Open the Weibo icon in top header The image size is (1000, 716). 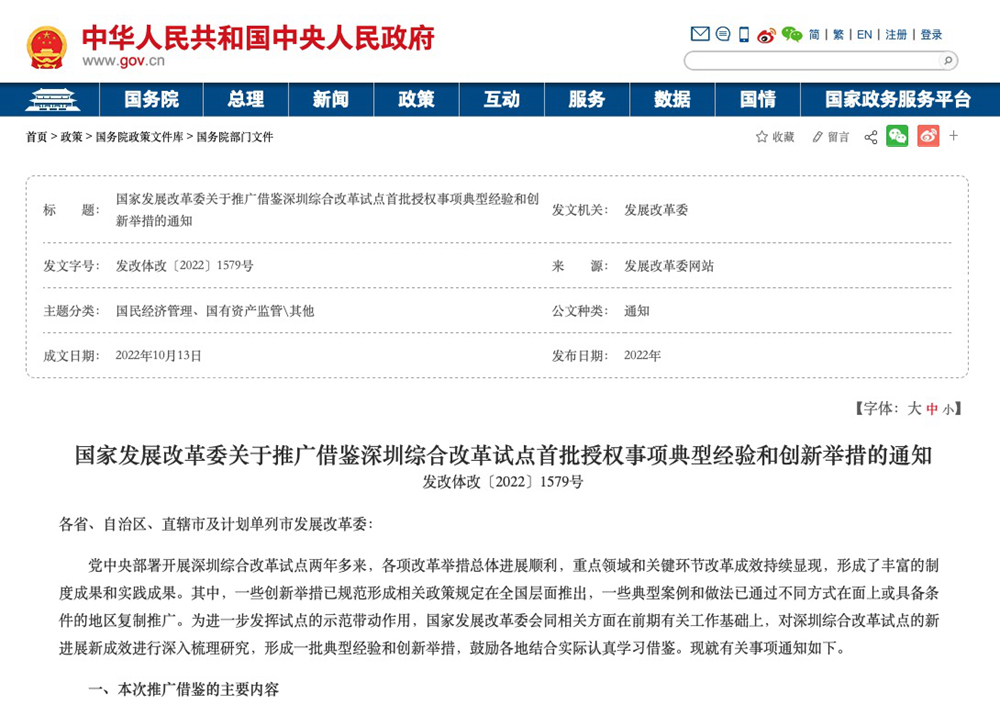click(767, 35)
